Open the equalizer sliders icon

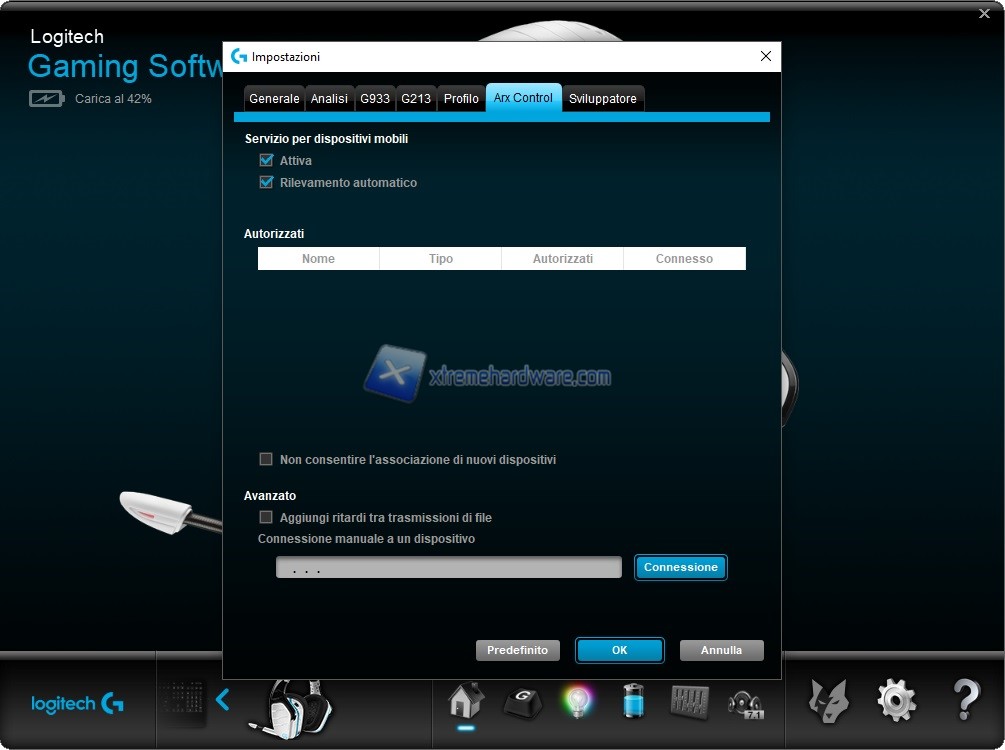click(689, 701)
